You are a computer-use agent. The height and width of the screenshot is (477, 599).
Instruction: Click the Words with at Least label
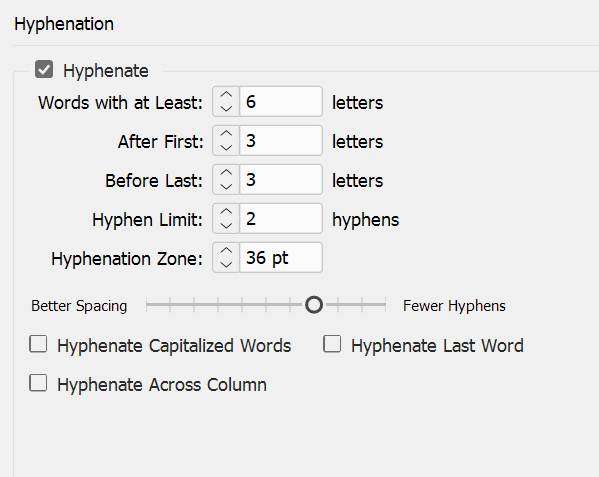coord(120,103)
